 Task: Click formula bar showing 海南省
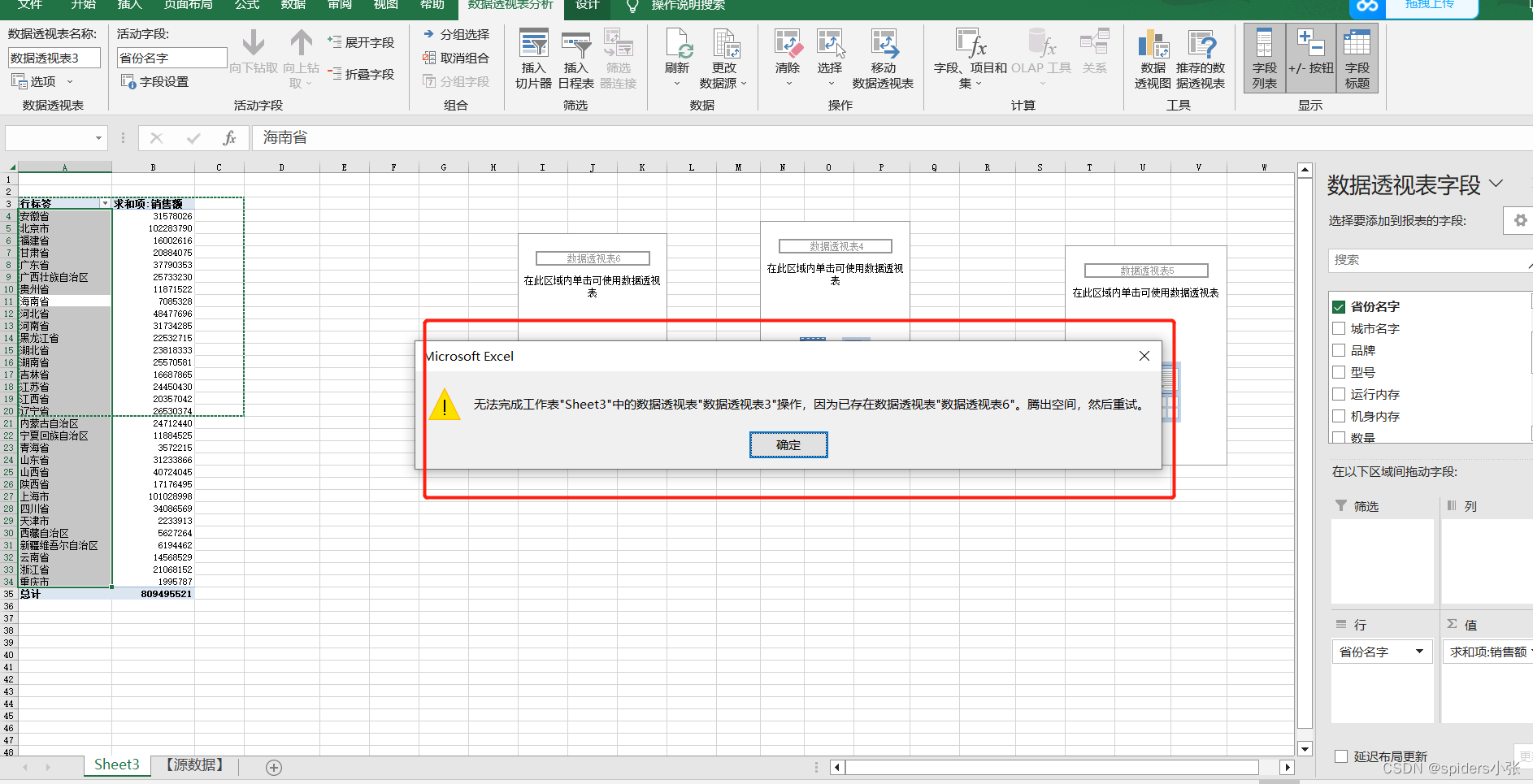click(x=894, y=138)
